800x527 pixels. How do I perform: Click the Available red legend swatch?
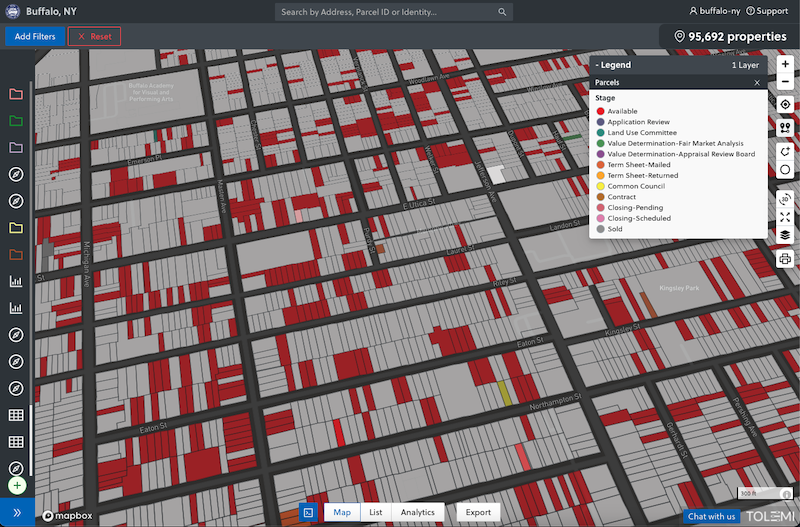pos(599,111)
